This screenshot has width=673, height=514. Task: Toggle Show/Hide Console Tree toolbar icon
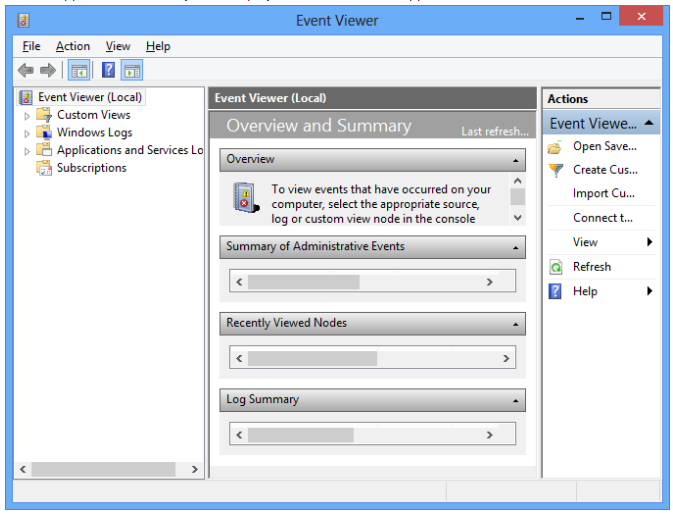click(79, 70)
